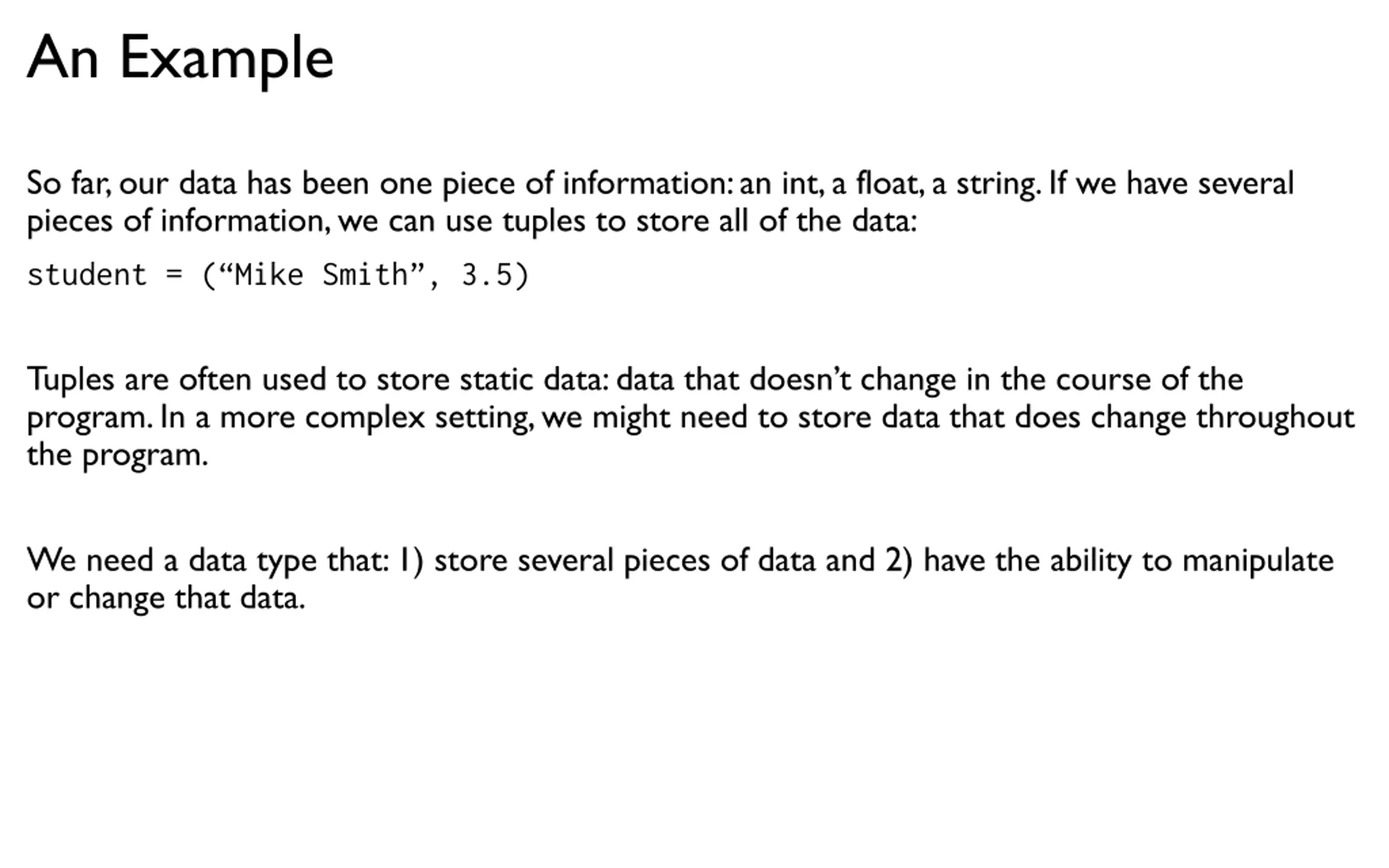Click the words 'the program.' ending second paragraph
Image resolution: width=1389 pixels, height=868 pixels.
point(117,455)
